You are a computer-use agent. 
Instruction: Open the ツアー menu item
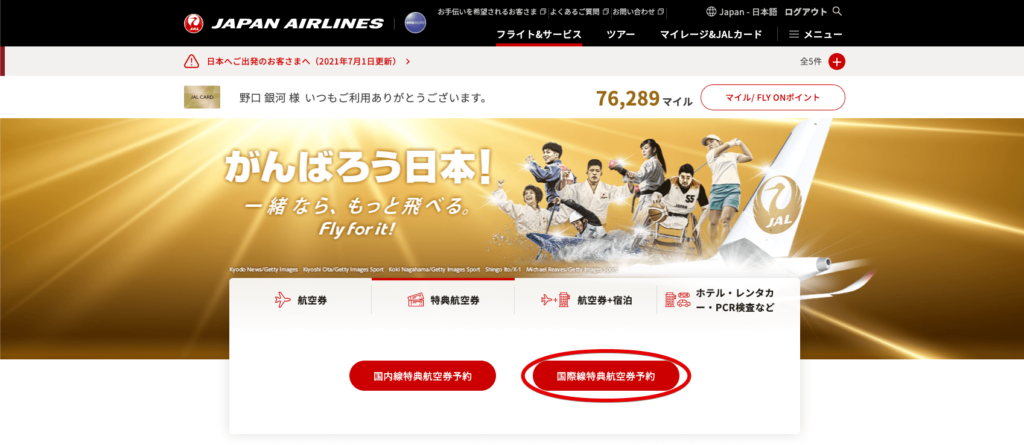pos(620,35)
